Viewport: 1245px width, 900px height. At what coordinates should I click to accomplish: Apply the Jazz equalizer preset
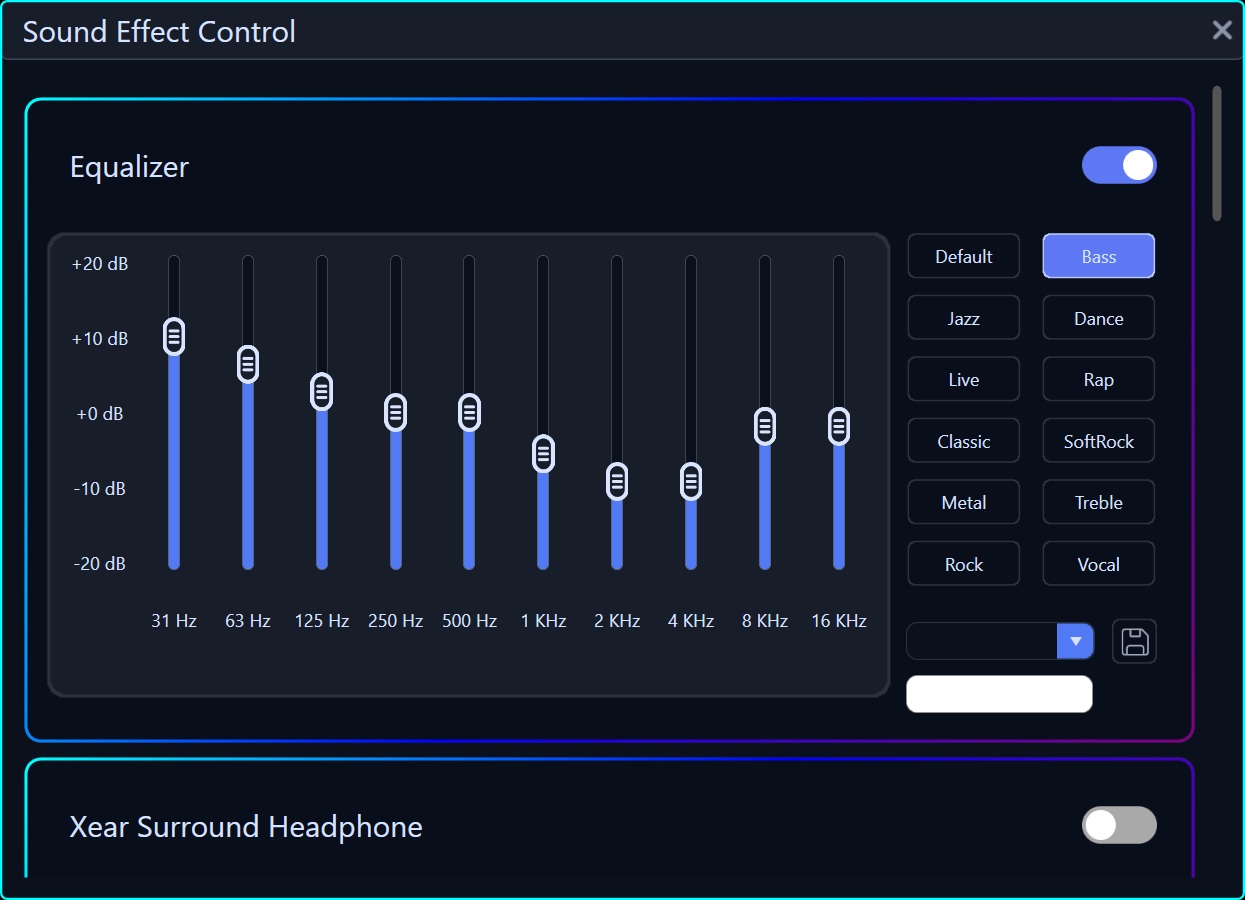(964, 318)
